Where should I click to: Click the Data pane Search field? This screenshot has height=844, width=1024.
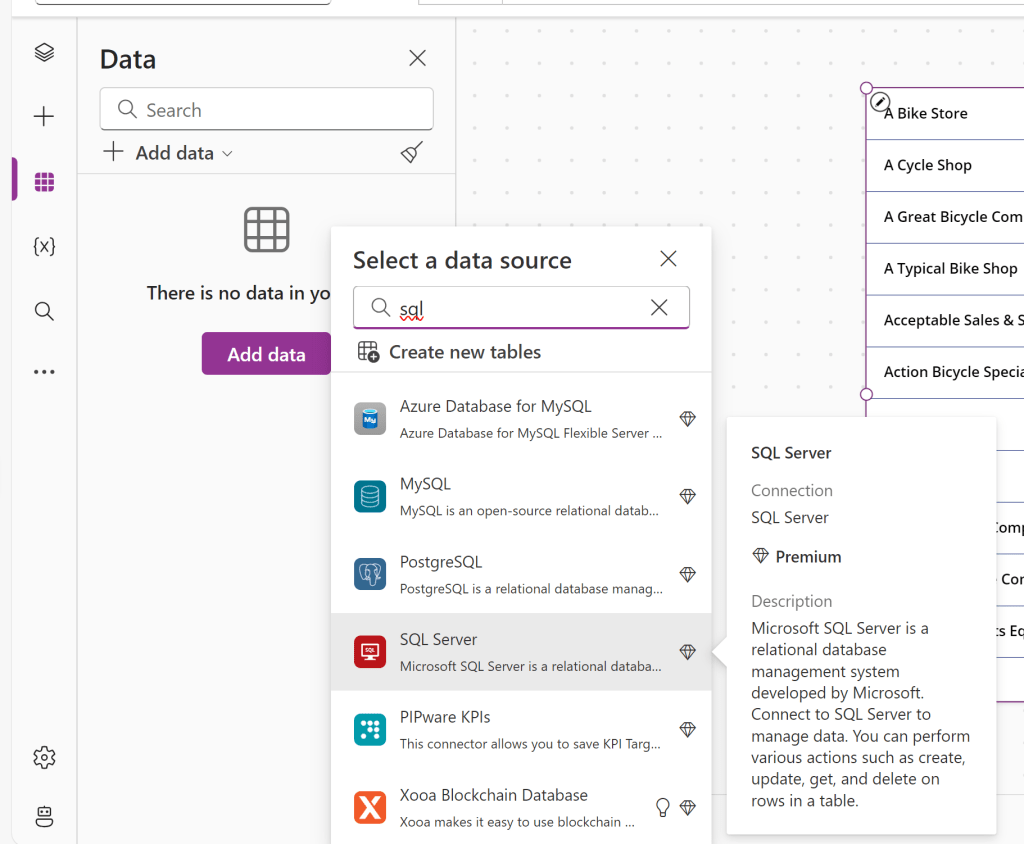(x=266, y=110)
